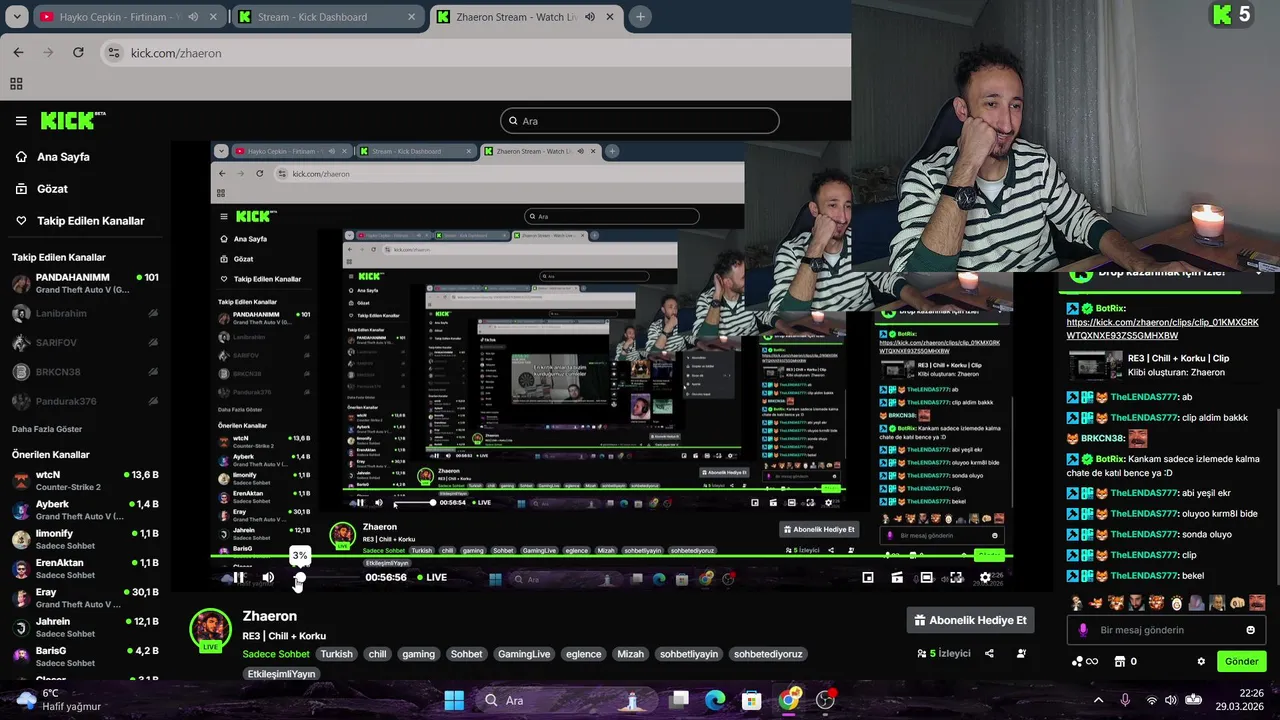Viewport: 1280px width, 720px height.
Task: Open Ana Sayfa in sidebar
Action: [x=63, y=157]
